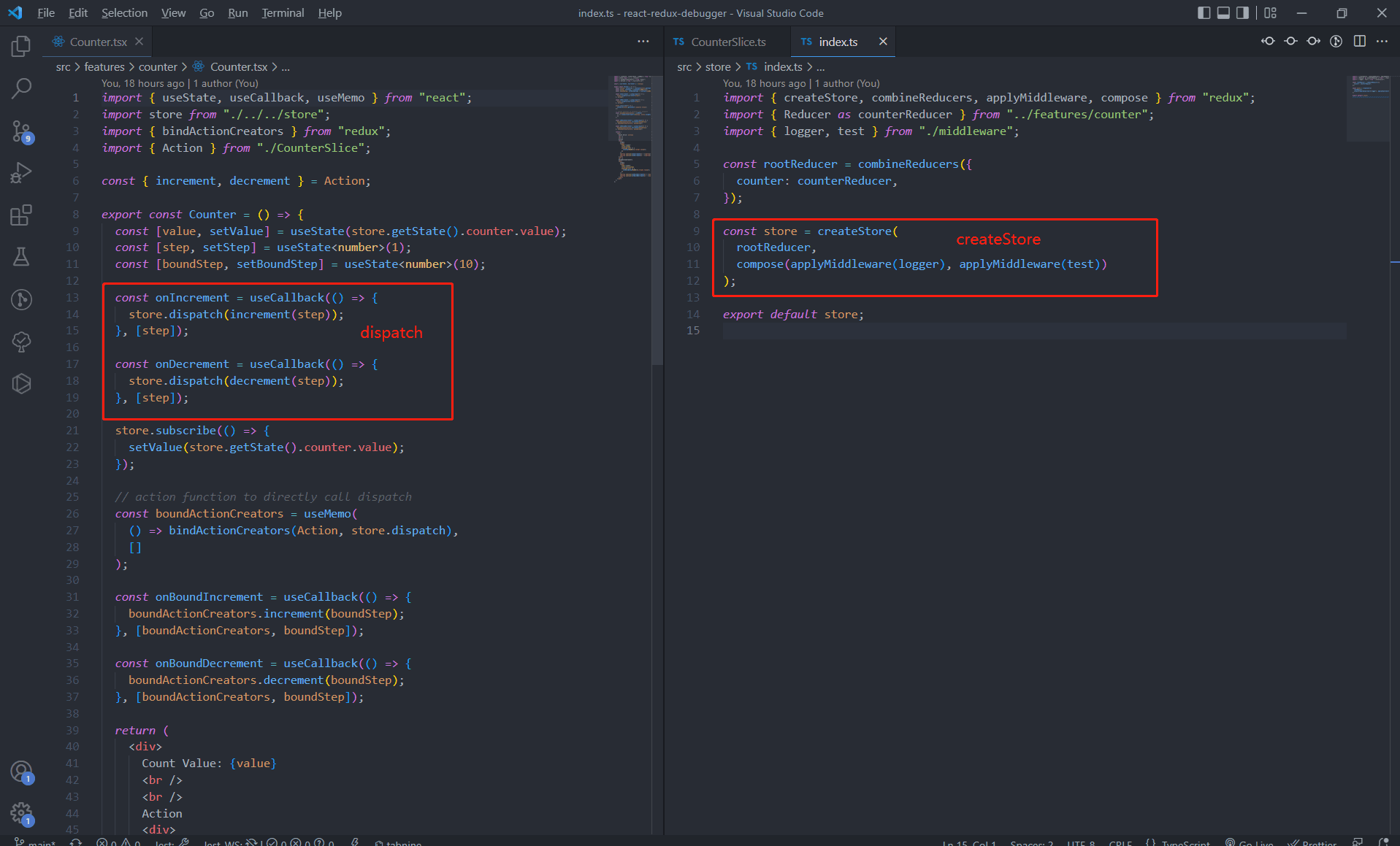Click the tabnine status bar item
1400x846 pixels.
click(x=398, y=842)
